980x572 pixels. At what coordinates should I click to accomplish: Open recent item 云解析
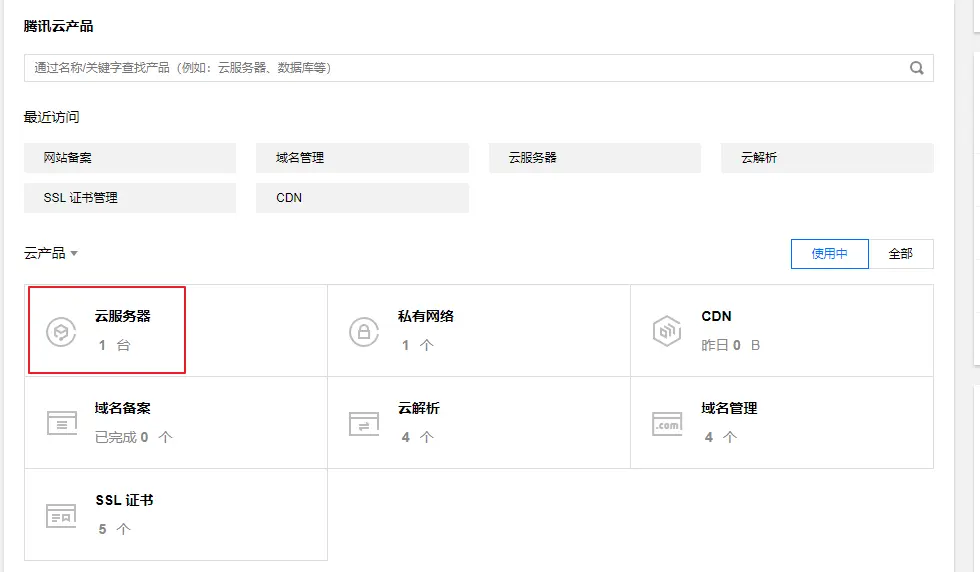coord(828,158)
